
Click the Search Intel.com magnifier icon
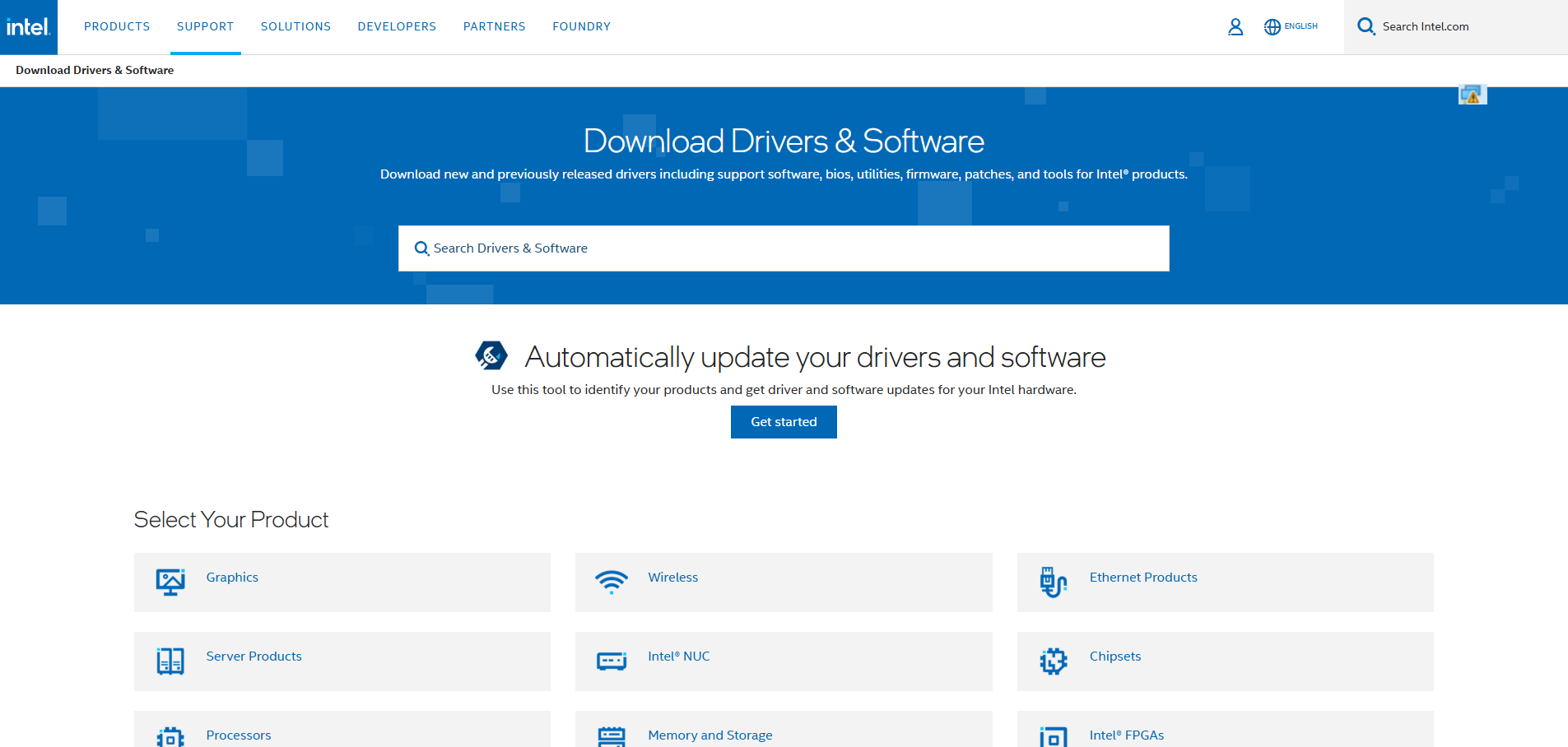pyautogui.click(x=1366, y=26)
